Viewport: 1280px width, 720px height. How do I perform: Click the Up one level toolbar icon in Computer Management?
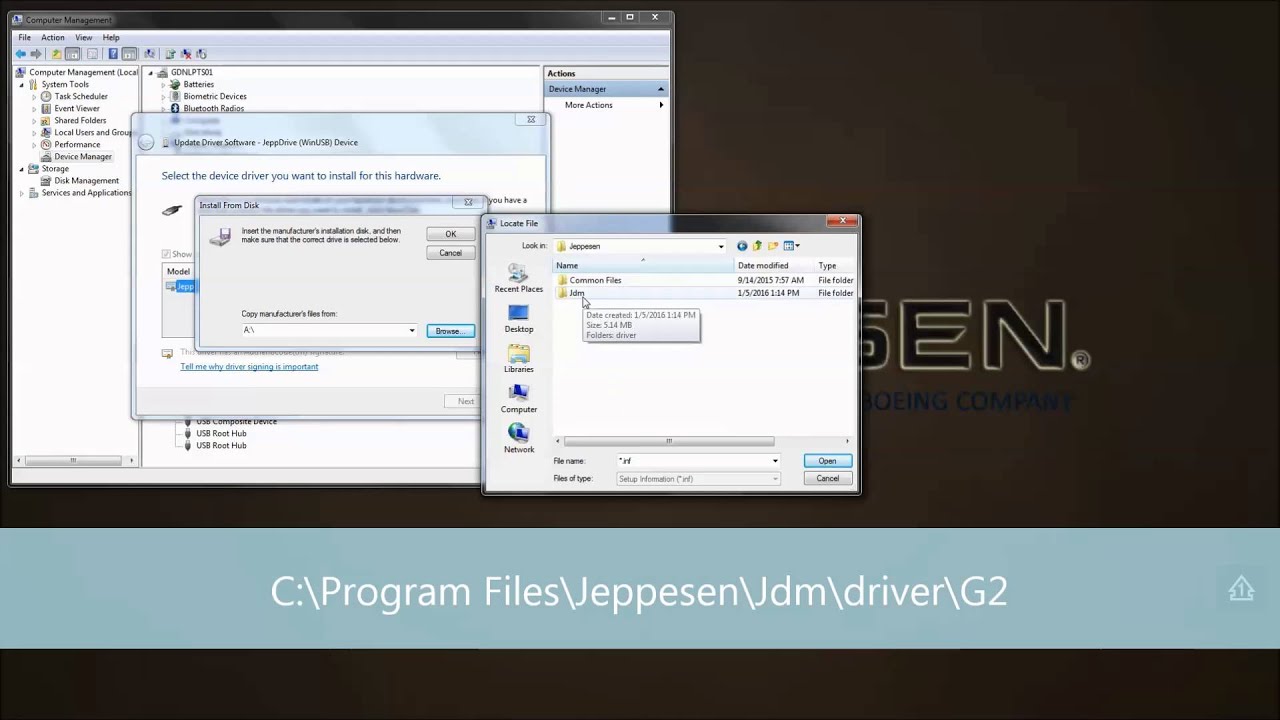[x=57, y=54]
